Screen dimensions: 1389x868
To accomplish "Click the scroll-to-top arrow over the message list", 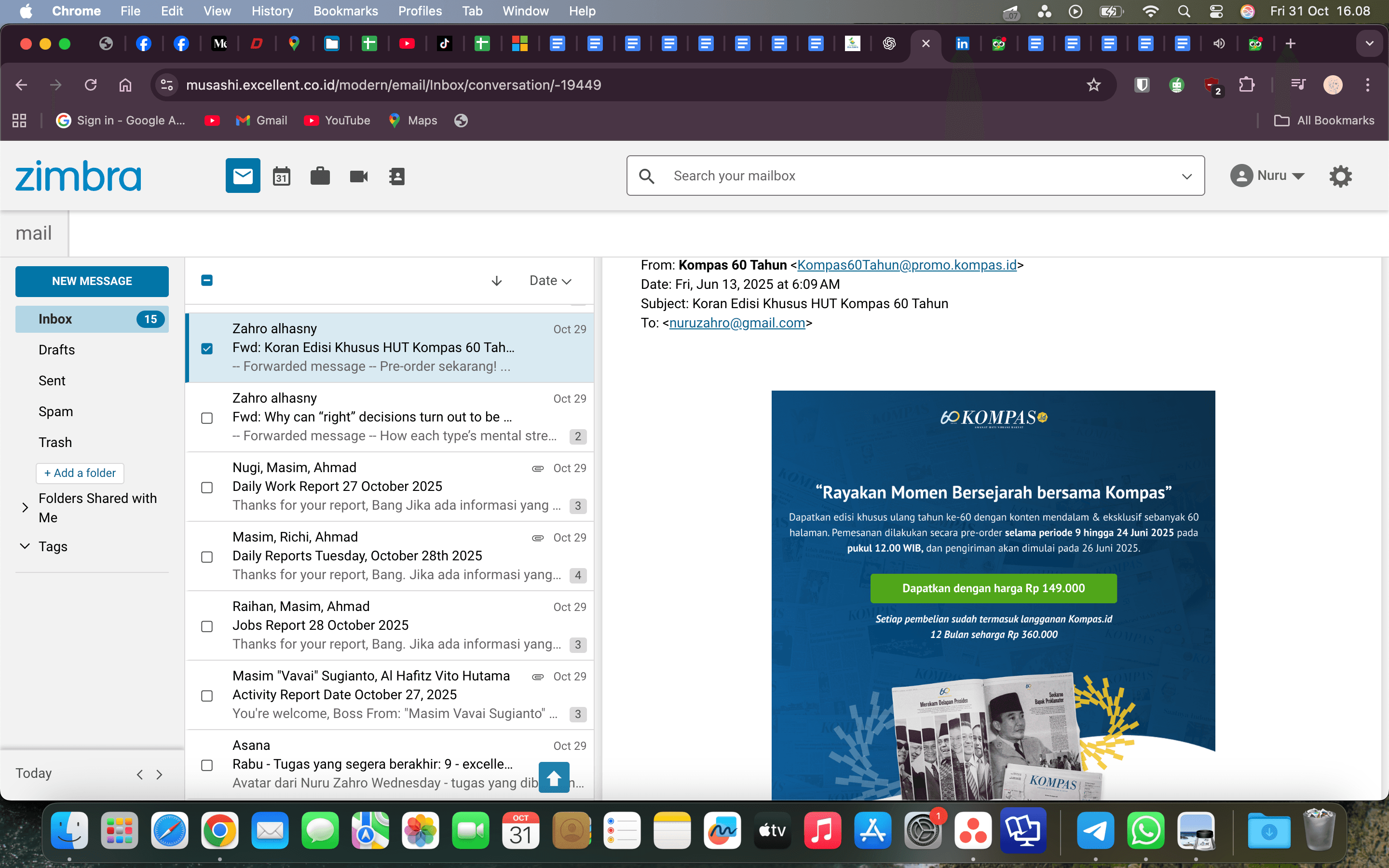I will (x=554, y=777).
